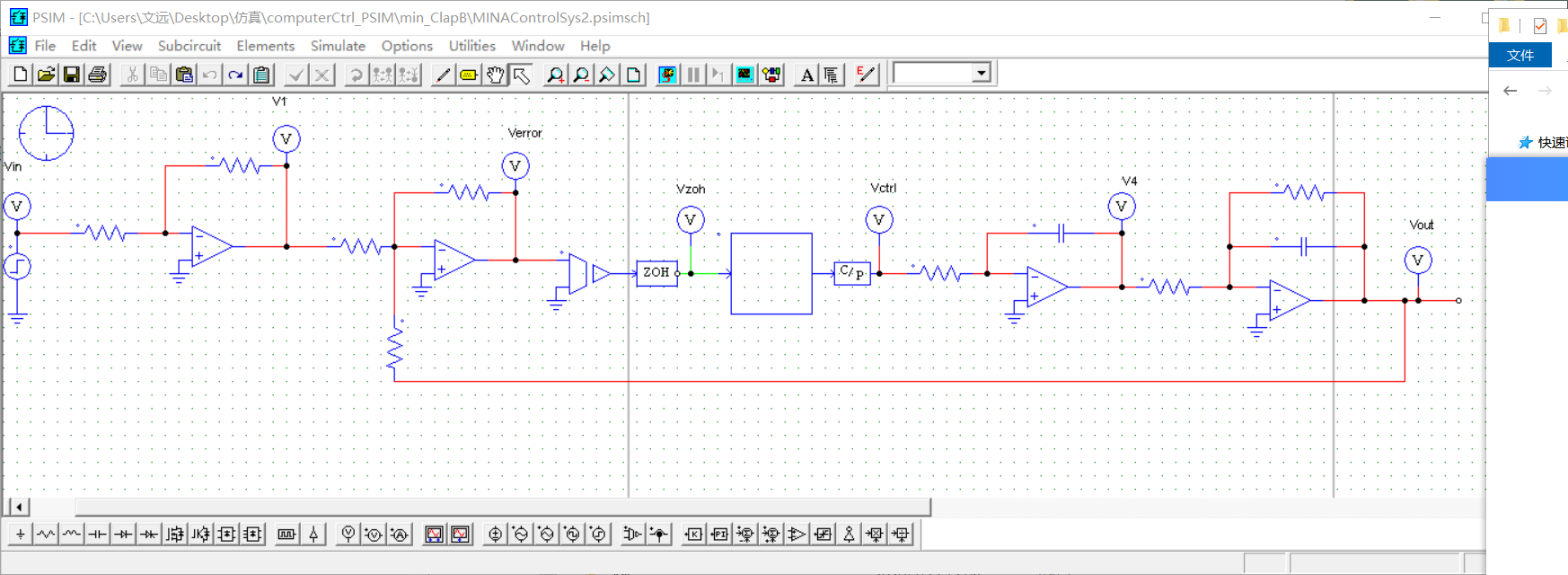The height and width of the screenshot is (575, 1568).
Task: Click the Vzoh voltage probe
Action: [691, 220]
